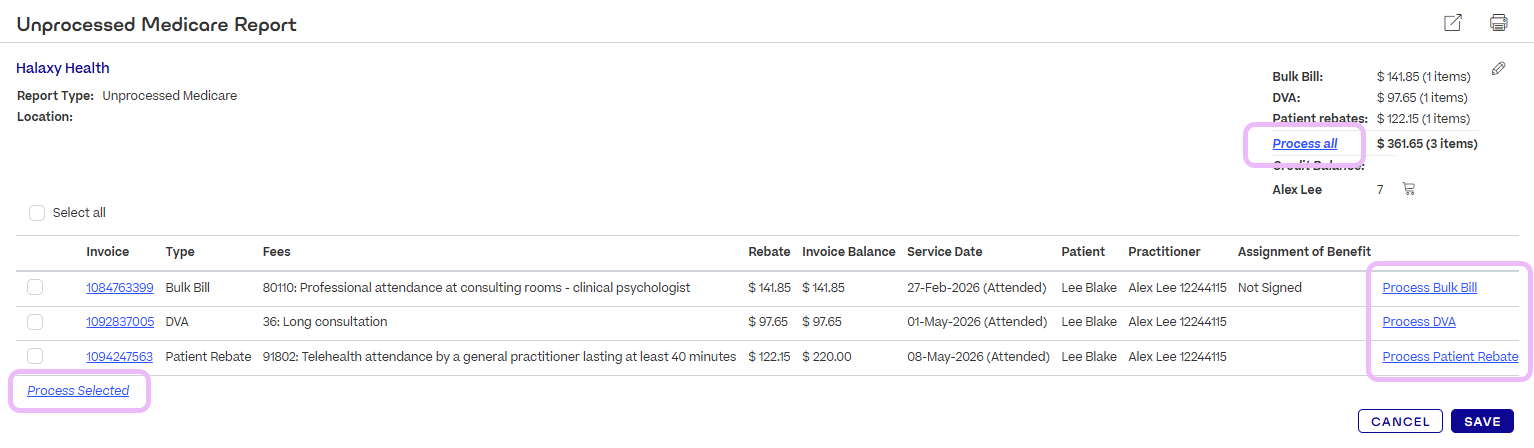Click the Process all link
This screenshot has width=1534, height=448.
1304,144
